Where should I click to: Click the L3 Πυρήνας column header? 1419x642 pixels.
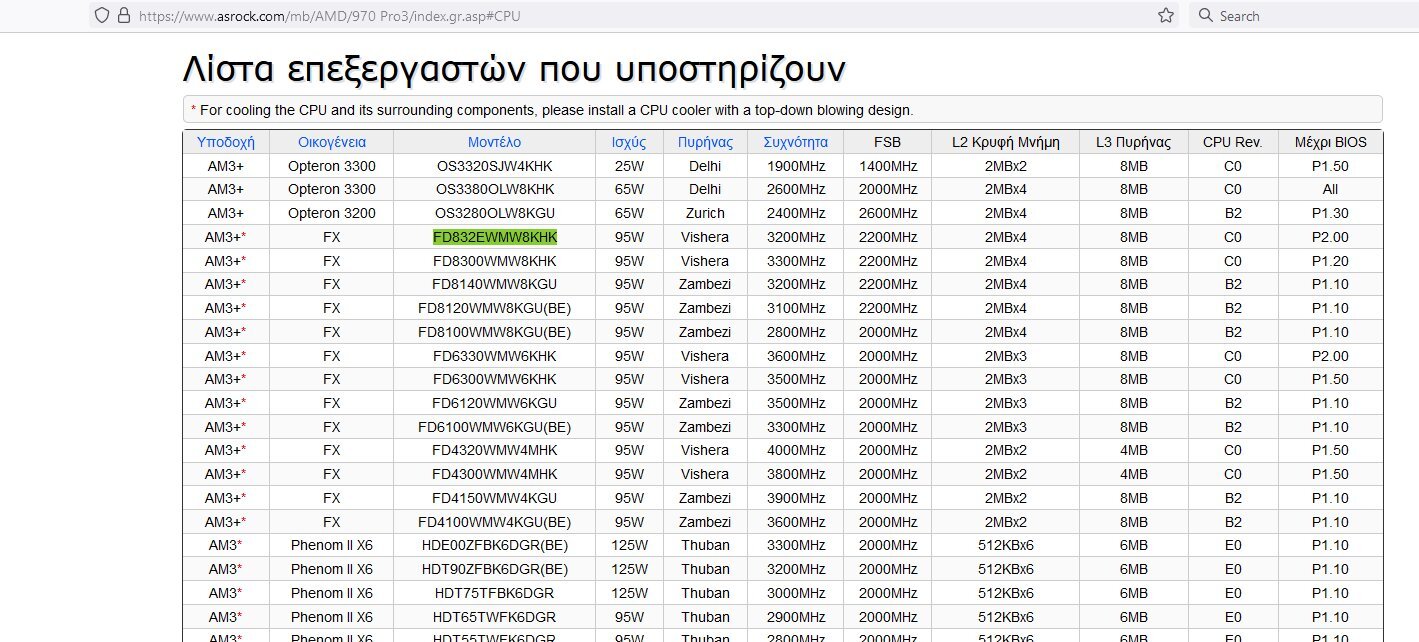tap(1134, 142)
